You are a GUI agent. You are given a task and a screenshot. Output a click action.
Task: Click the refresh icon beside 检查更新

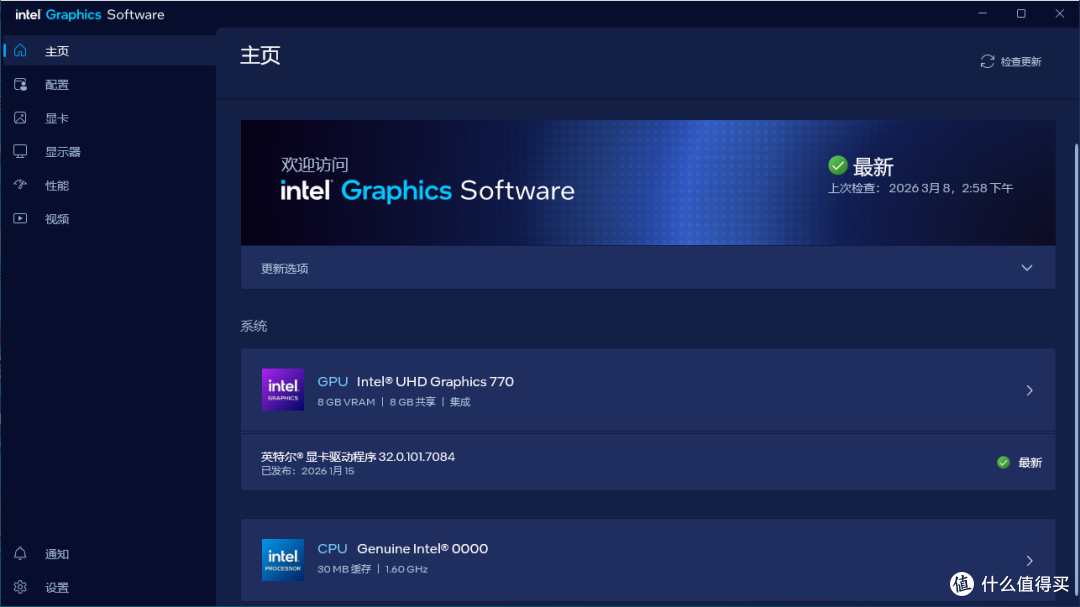(x=987, y=61)
